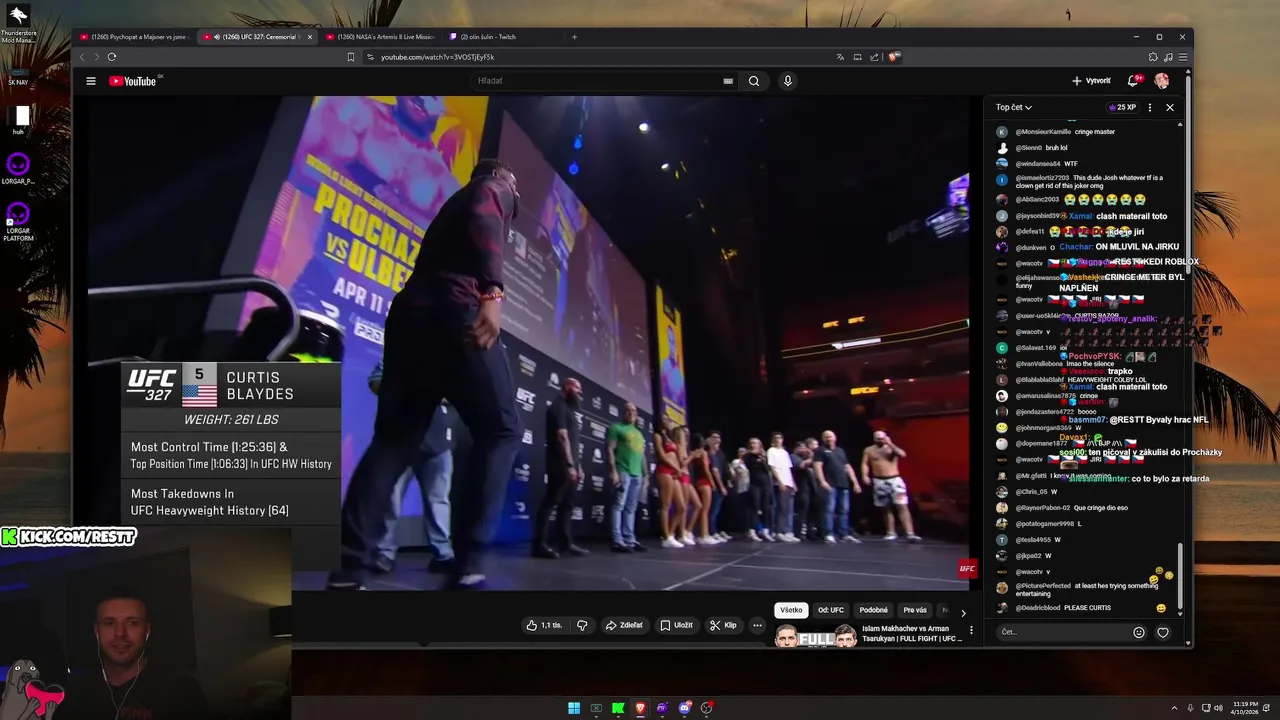
Task: Click the Brave browser taskbar icon
Action: click(640, 708)
